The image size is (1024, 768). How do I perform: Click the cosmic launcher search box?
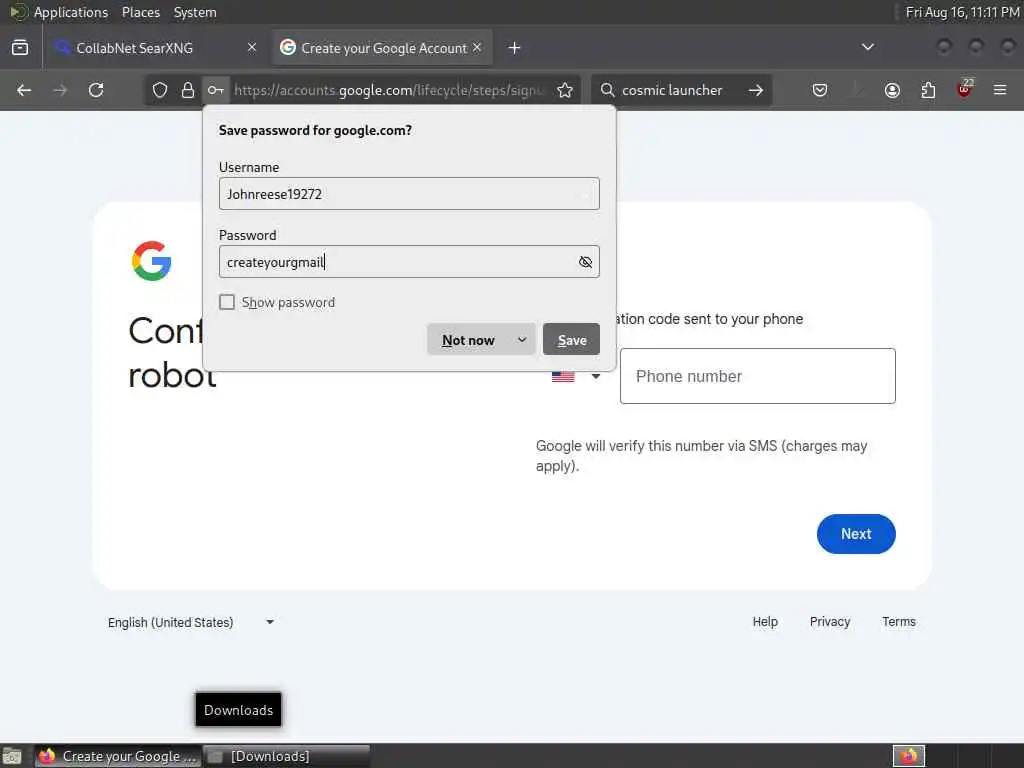pos(680,90)
